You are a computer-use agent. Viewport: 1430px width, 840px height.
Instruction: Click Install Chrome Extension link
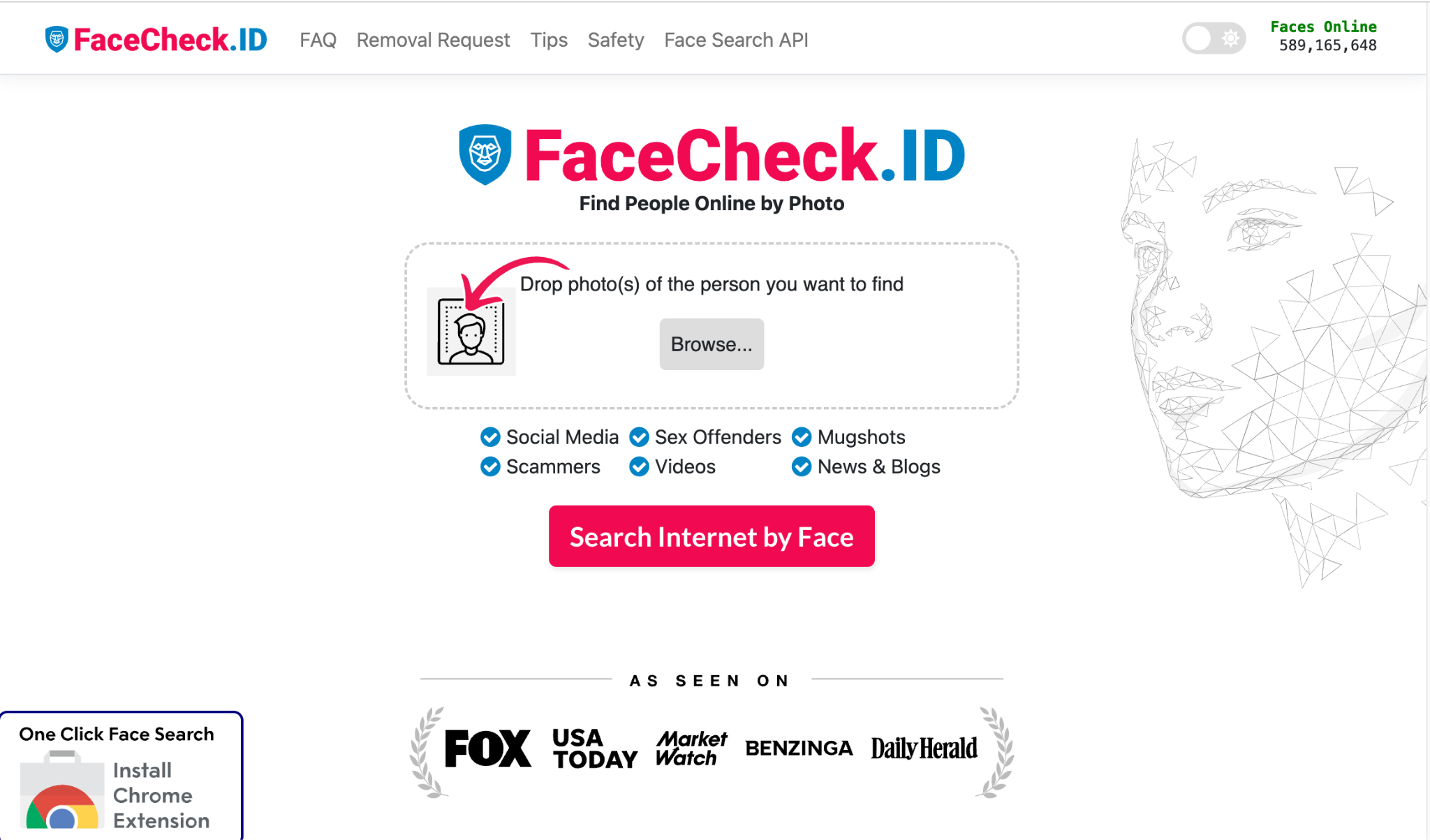161,795
